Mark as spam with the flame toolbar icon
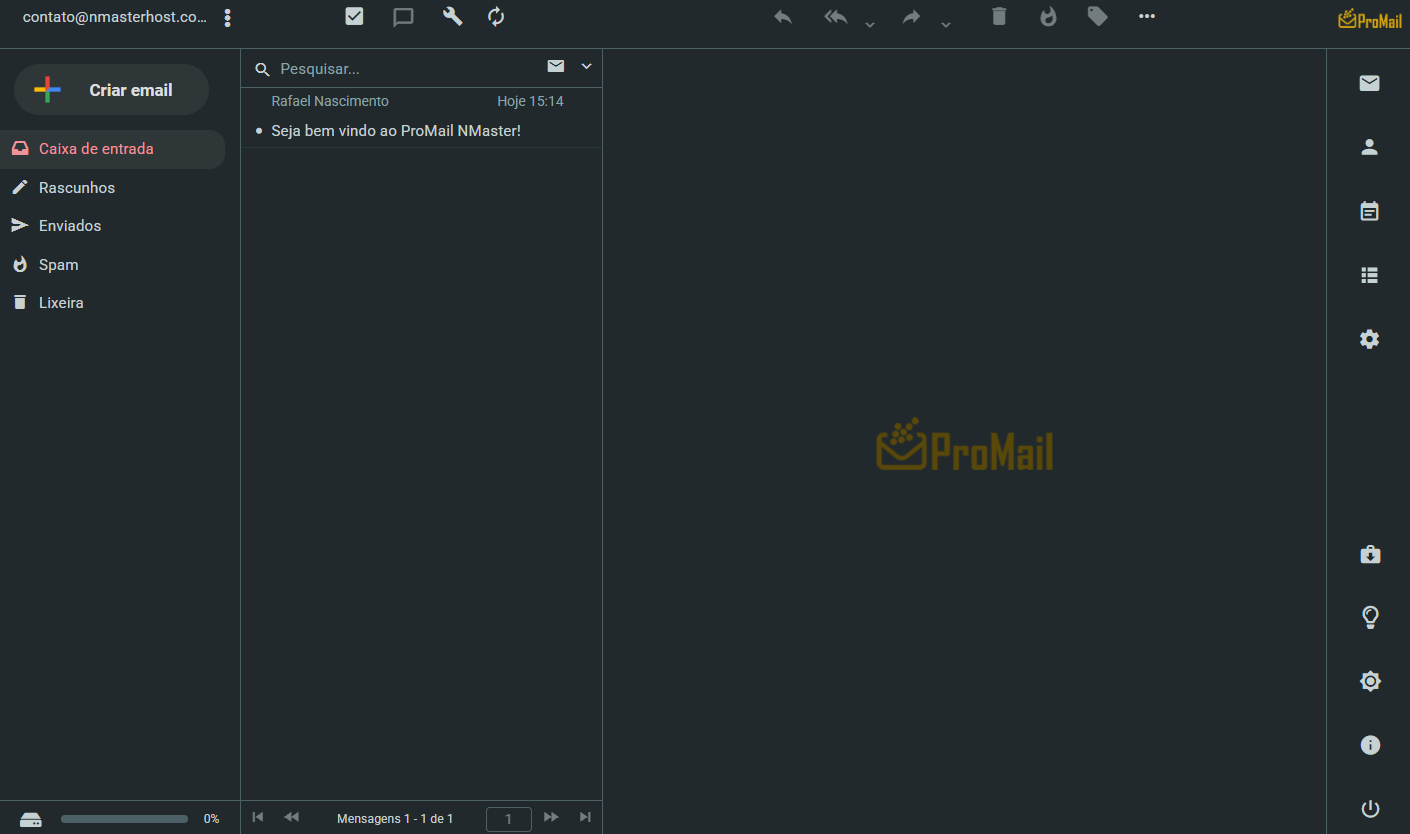Screen dimensions: 1410x834 point(1048,16)
